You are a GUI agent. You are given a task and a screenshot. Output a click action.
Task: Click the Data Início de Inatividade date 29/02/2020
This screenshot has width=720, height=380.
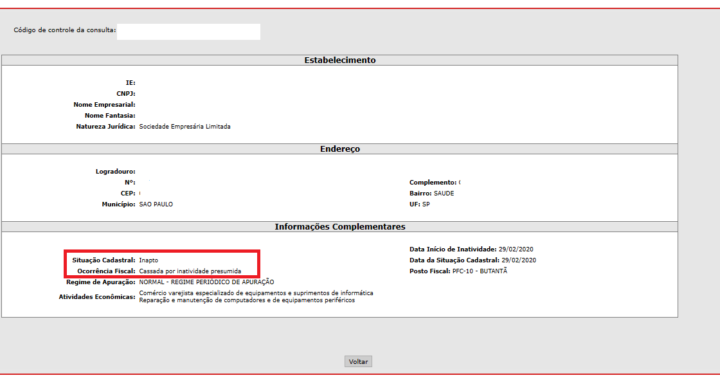tap(516, 249)
